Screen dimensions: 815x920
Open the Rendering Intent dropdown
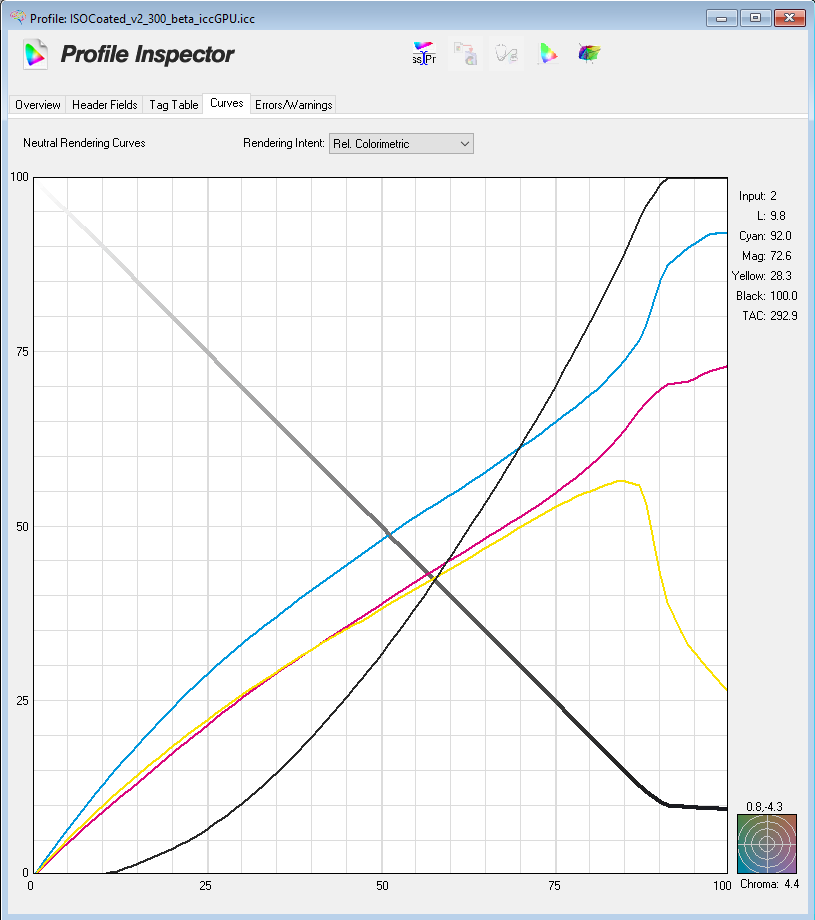pyautogui.click(x=464, y=143)
